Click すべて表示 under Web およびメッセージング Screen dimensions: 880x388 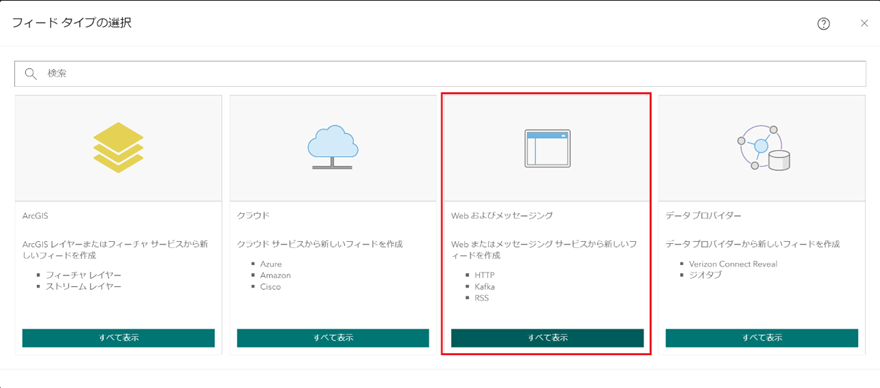[547, 338]
